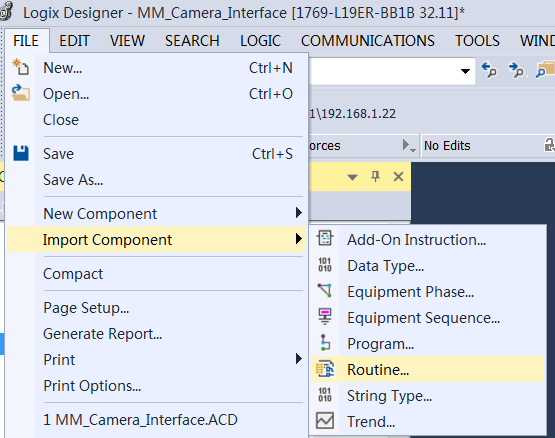The width and height of the screenshot is (555, 438).
Task: Click the String Type binary icon
Action: [325, 394]
